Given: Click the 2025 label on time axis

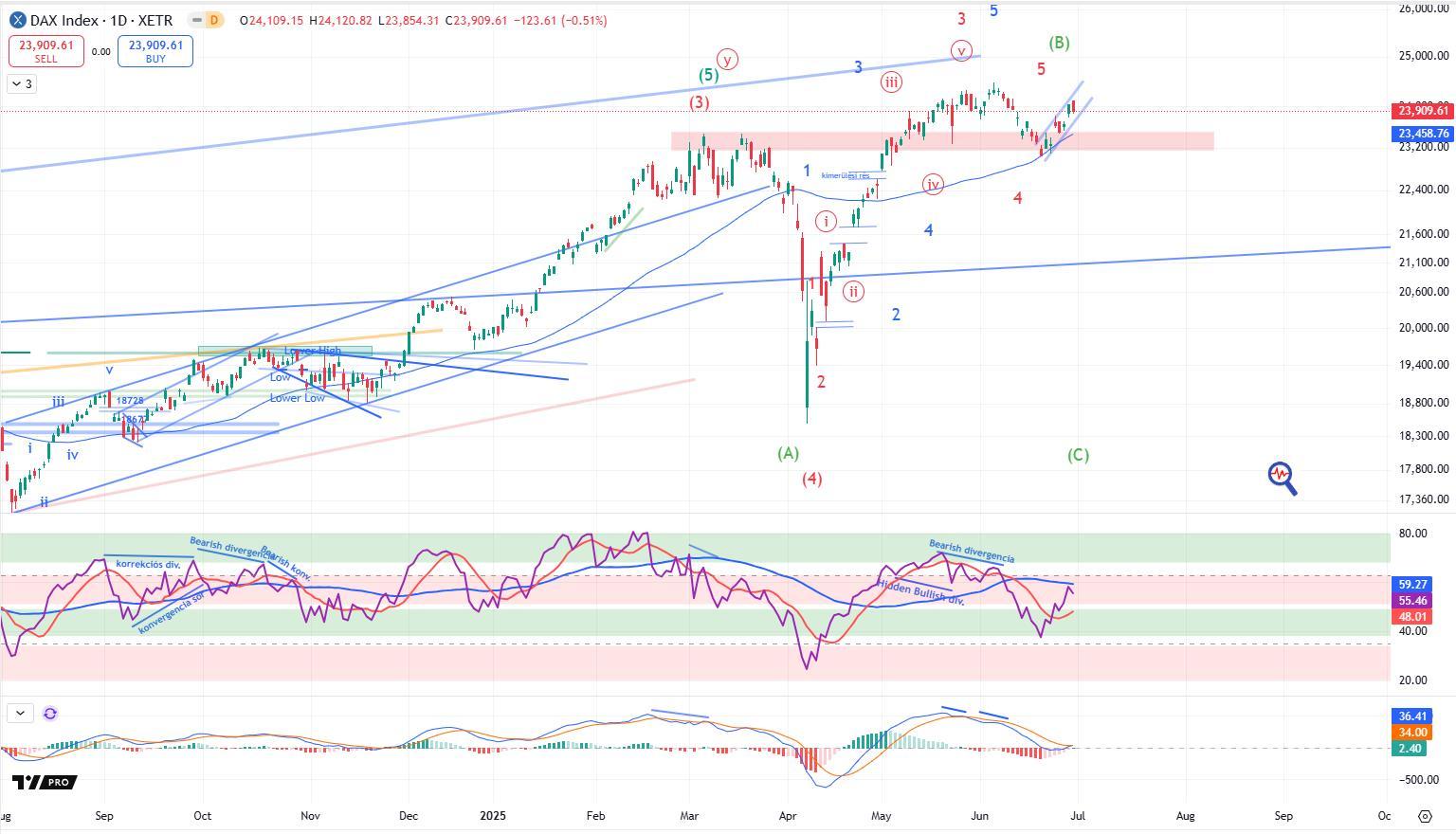Looking at the screenshot, I should coord(493,815).
